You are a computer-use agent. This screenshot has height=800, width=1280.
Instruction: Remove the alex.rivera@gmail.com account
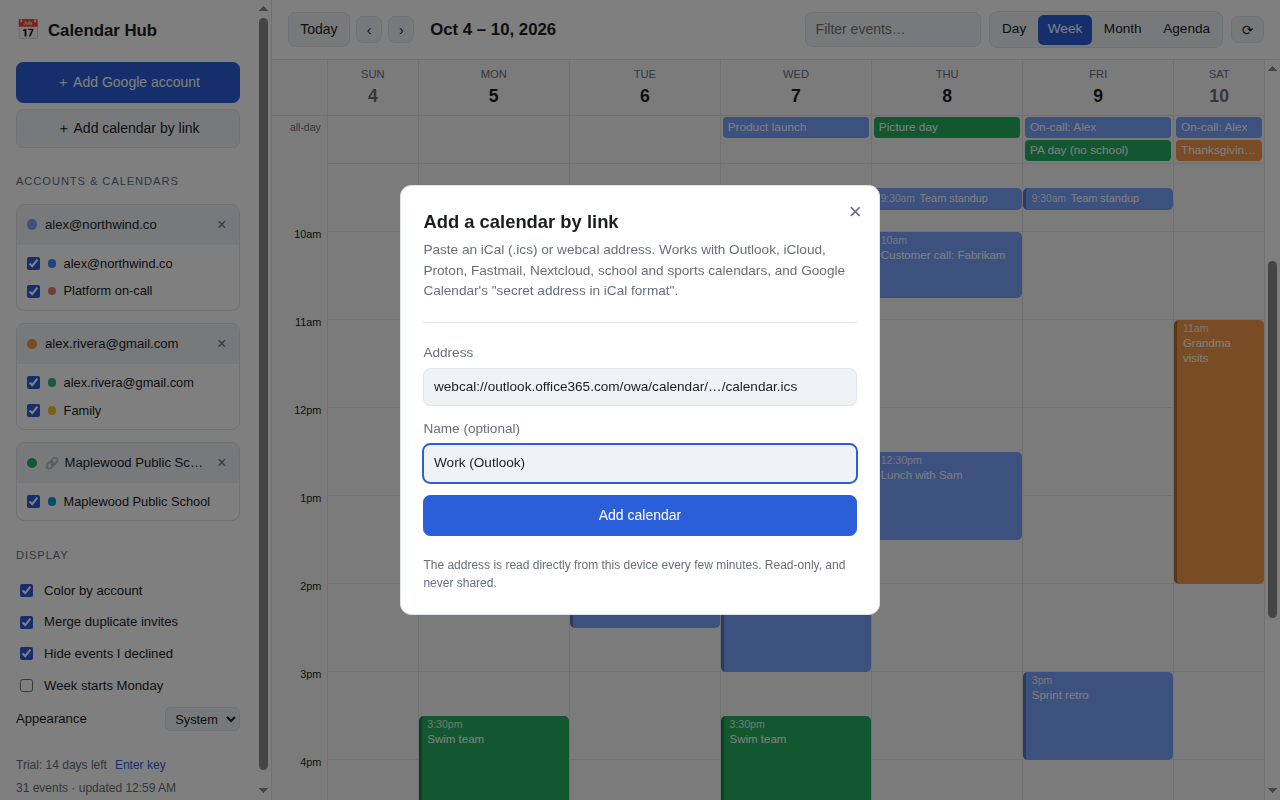[x=222, y=344]
